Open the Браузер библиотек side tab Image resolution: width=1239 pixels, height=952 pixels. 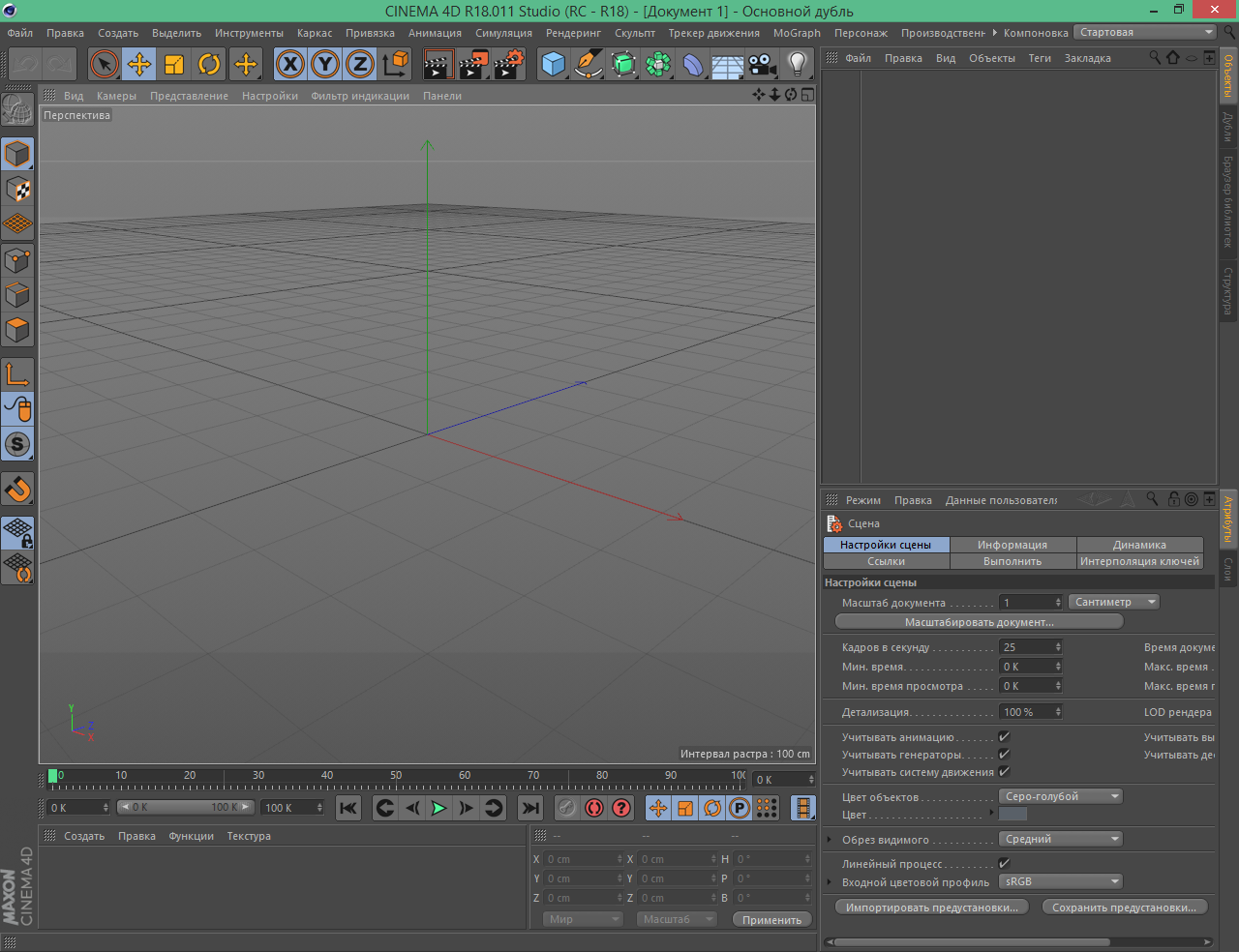[x=1227, y=201]
